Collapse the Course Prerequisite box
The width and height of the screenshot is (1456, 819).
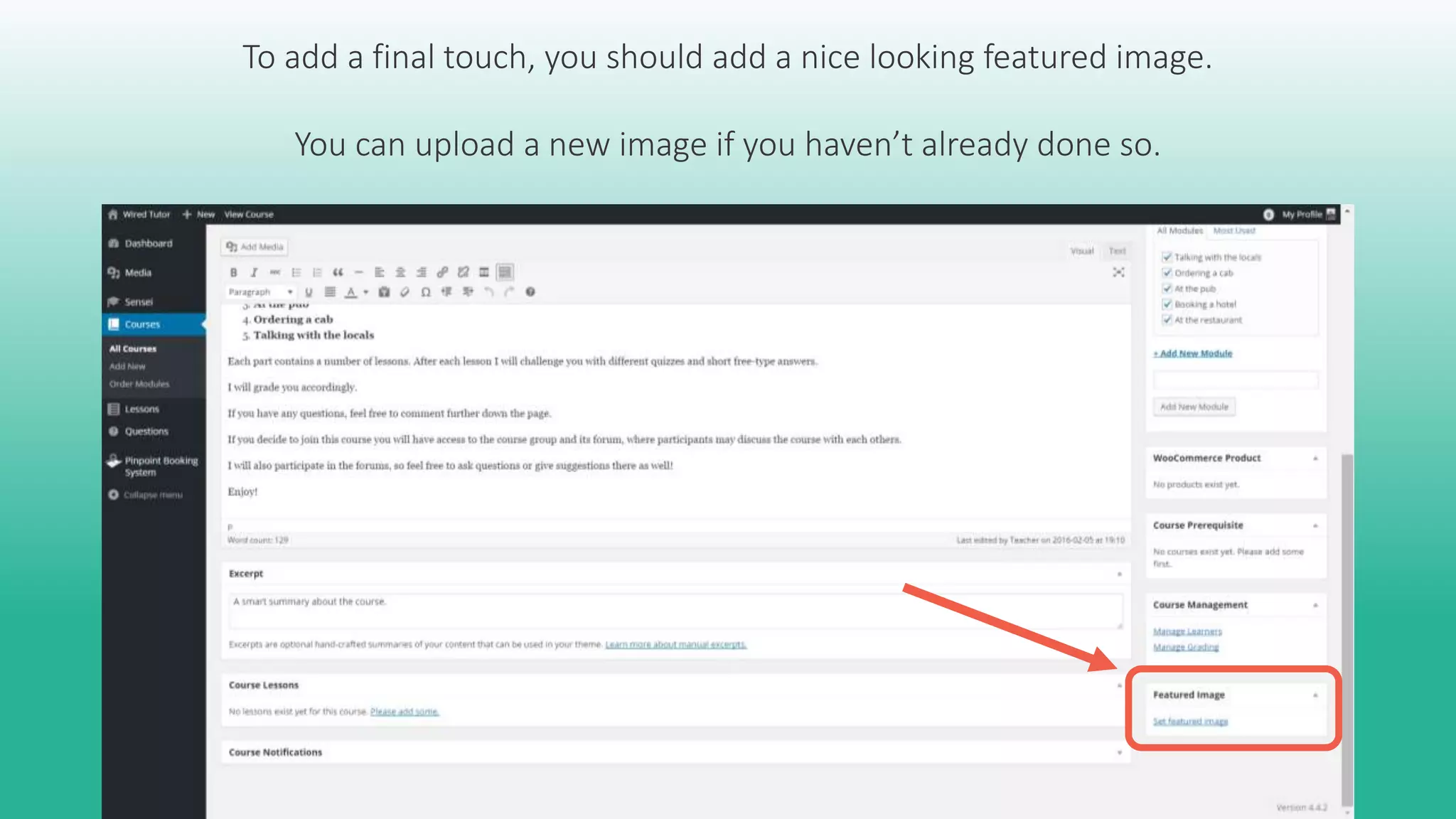point(1315,525)
